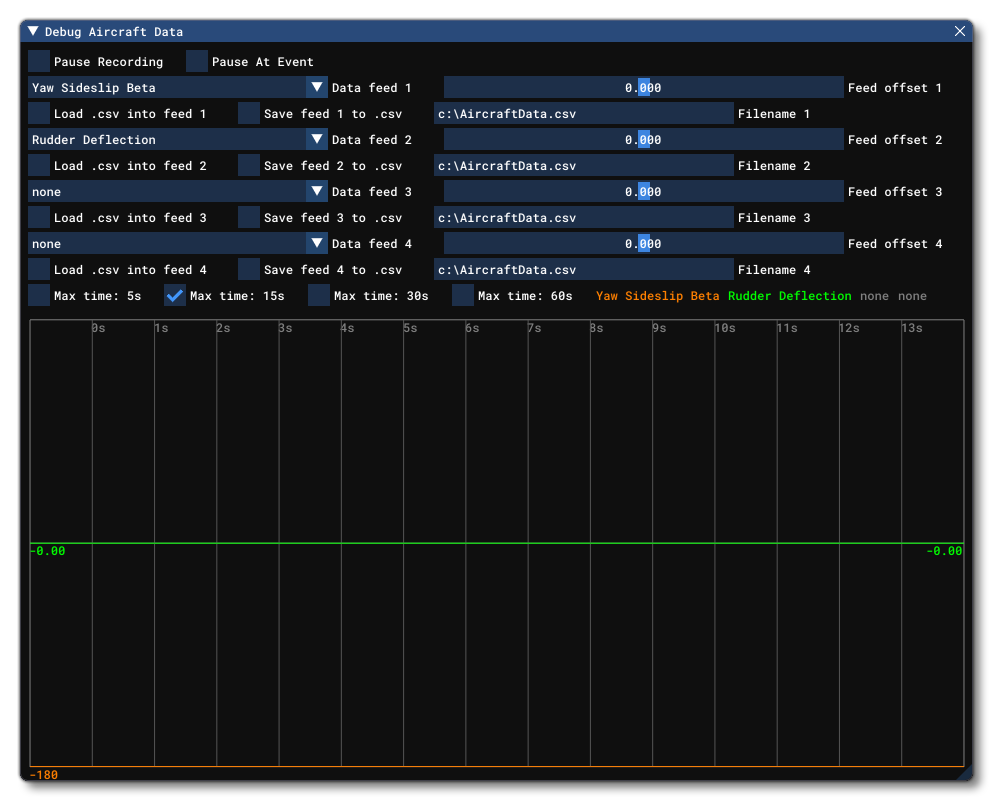
Task: Enable Pause Recording
Action: (39, 61)
